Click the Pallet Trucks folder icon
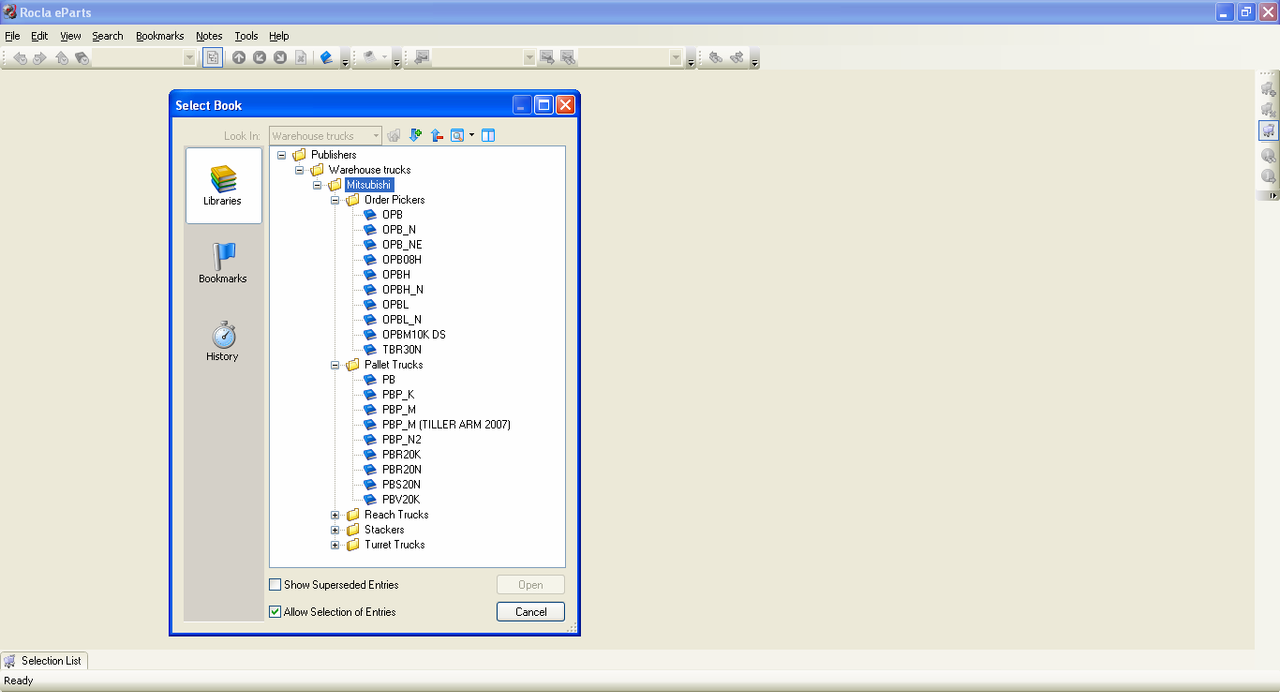This screenshot has height=692, width=1280. 353,365
